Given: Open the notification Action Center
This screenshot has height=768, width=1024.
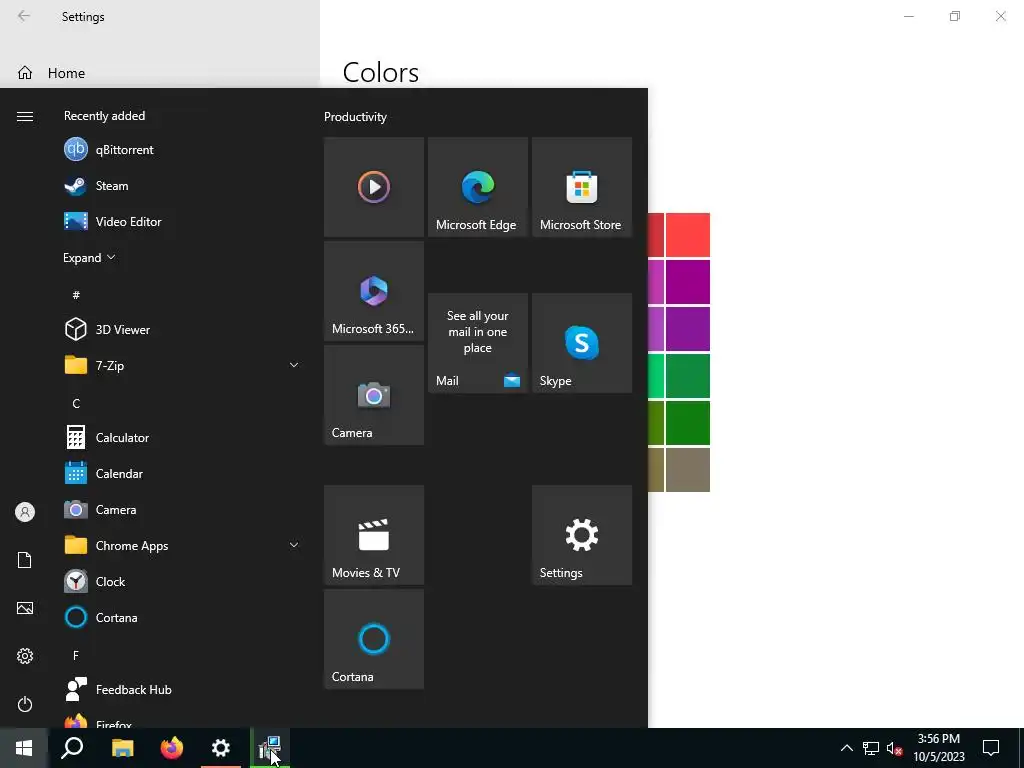Looking at the screenshot, I should (x=991, y=748).
